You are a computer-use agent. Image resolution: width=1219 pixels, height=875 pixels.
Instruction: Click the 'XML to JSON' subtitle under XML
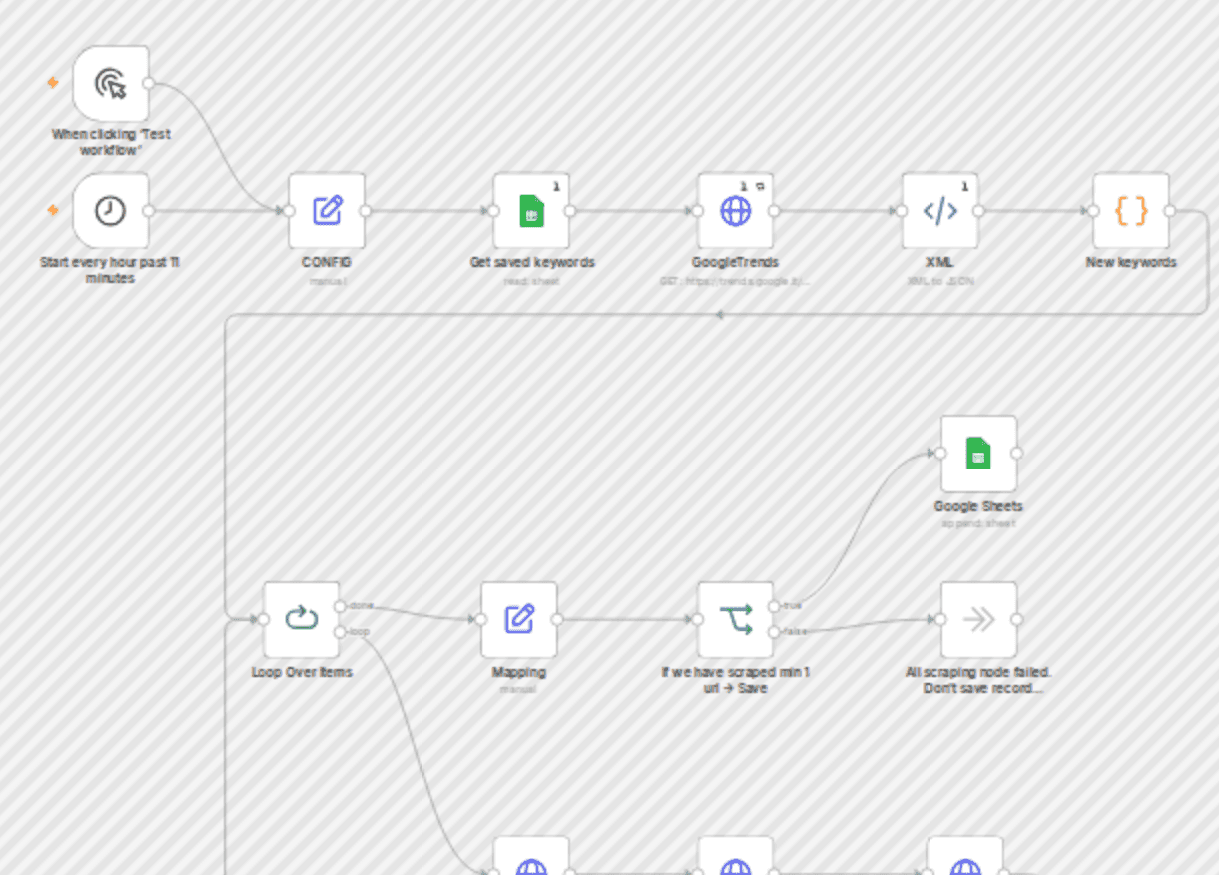click(940, 281)
